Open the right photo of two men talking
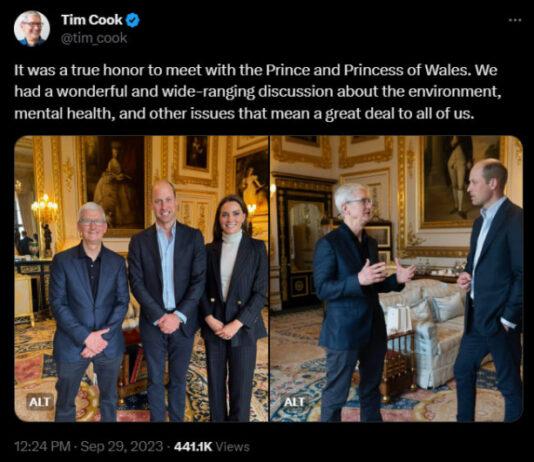This screenshot has width=534, height=462. pos(396,279)
